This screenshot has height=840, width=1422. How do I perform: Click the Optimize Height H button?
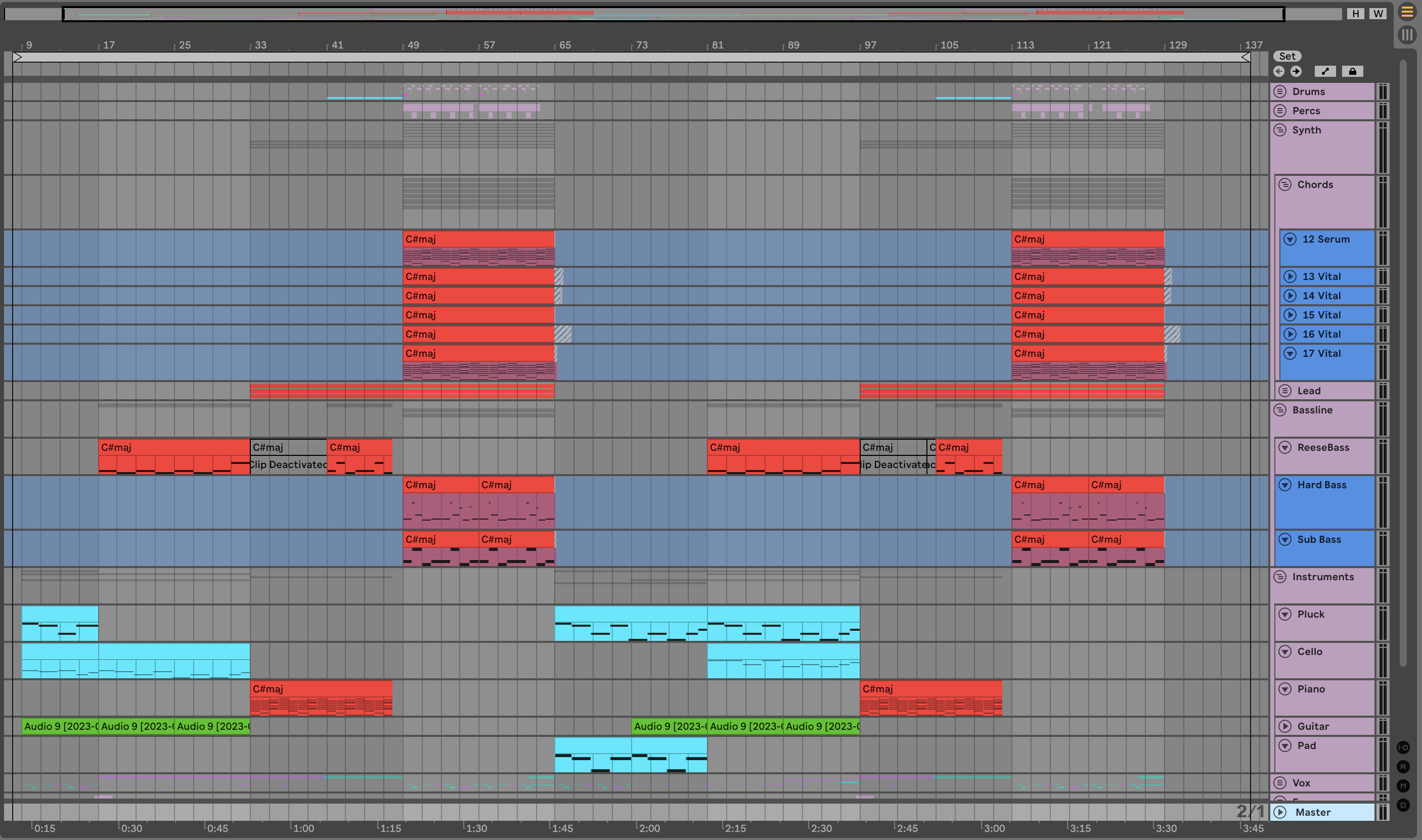(1356, 14)
